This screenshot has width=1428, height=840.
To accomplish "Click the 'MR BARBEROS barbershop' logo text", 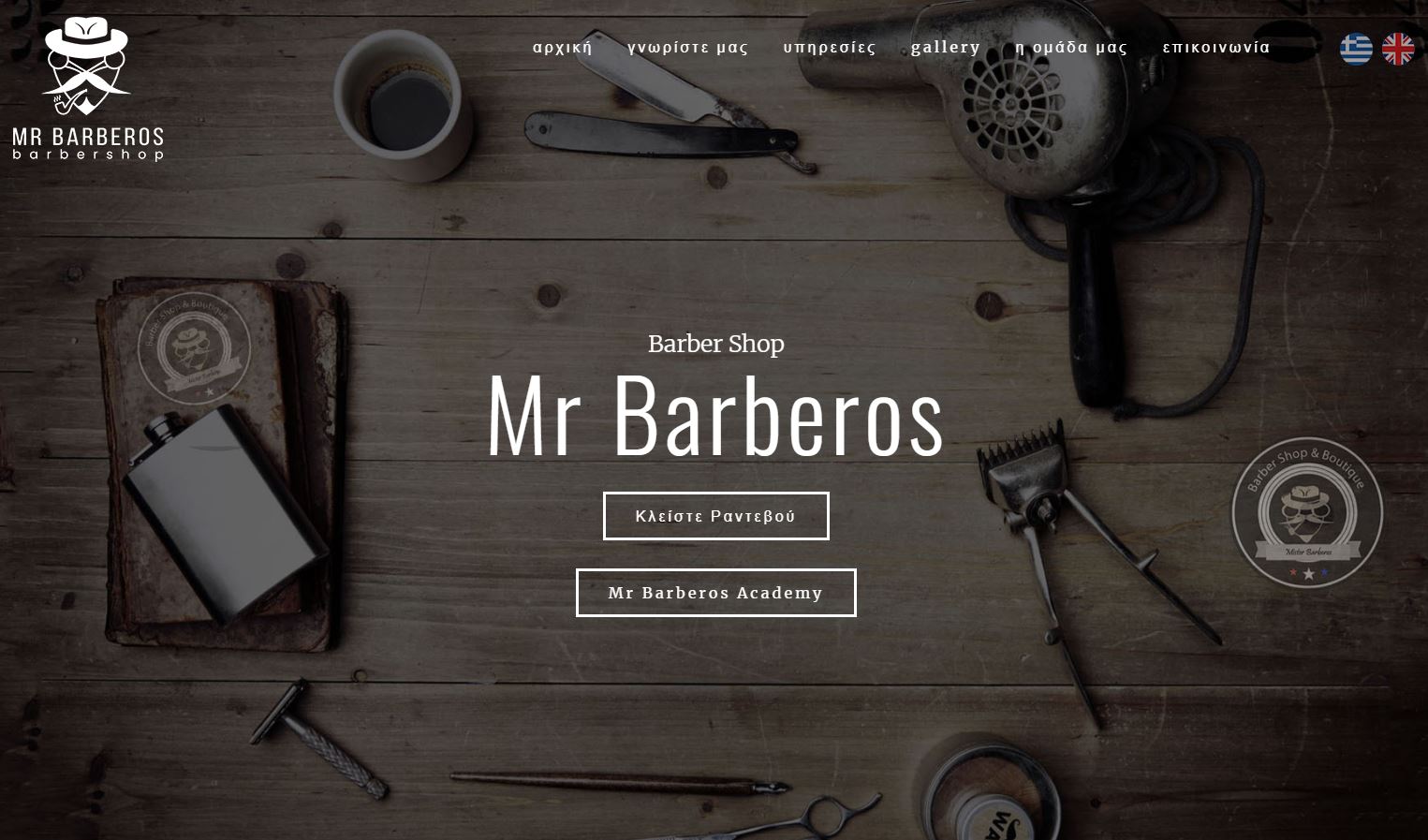I will 88,144.
